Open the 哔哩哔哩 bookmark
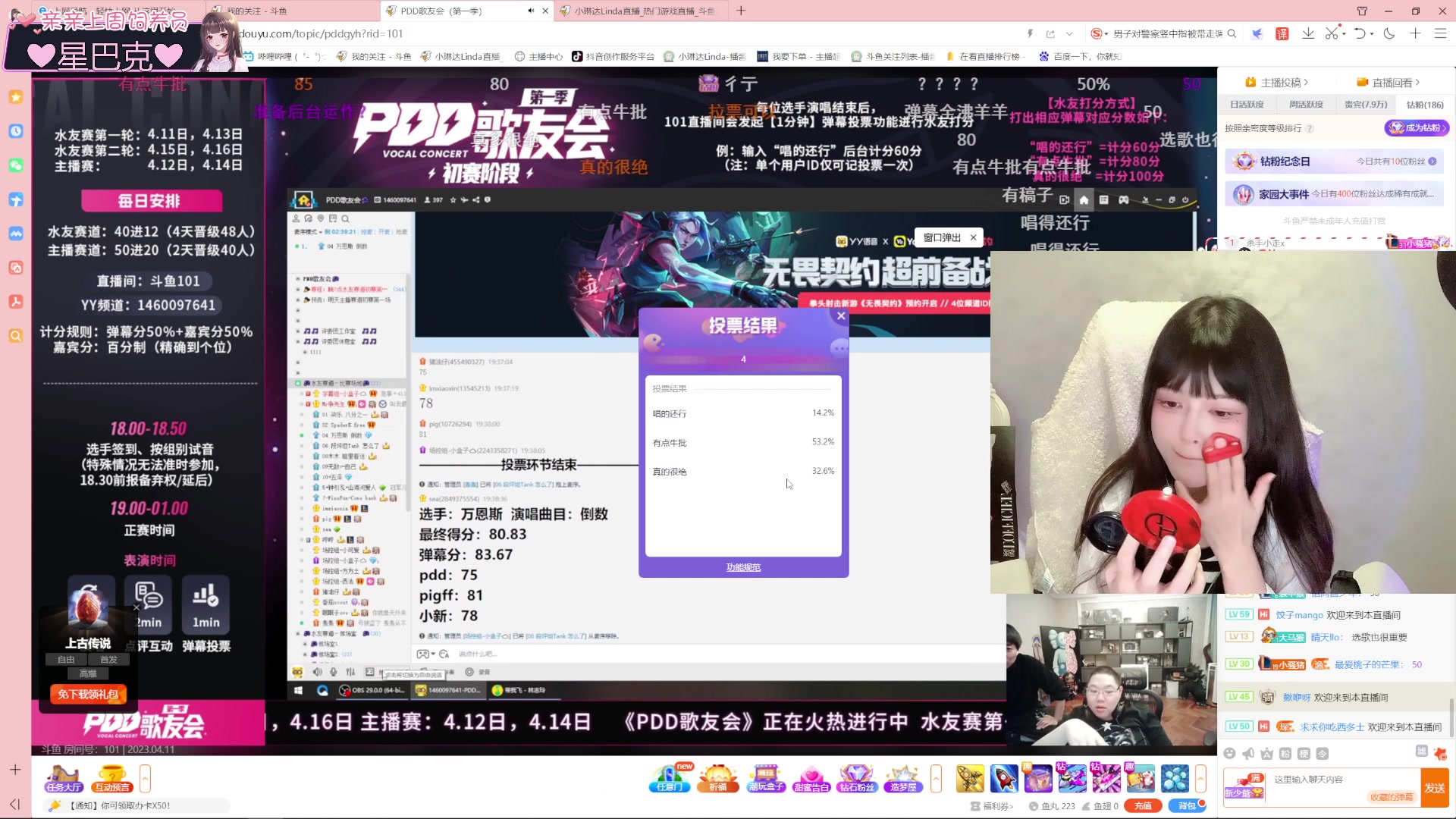The image size is (1456, 819). coord(285,56)
